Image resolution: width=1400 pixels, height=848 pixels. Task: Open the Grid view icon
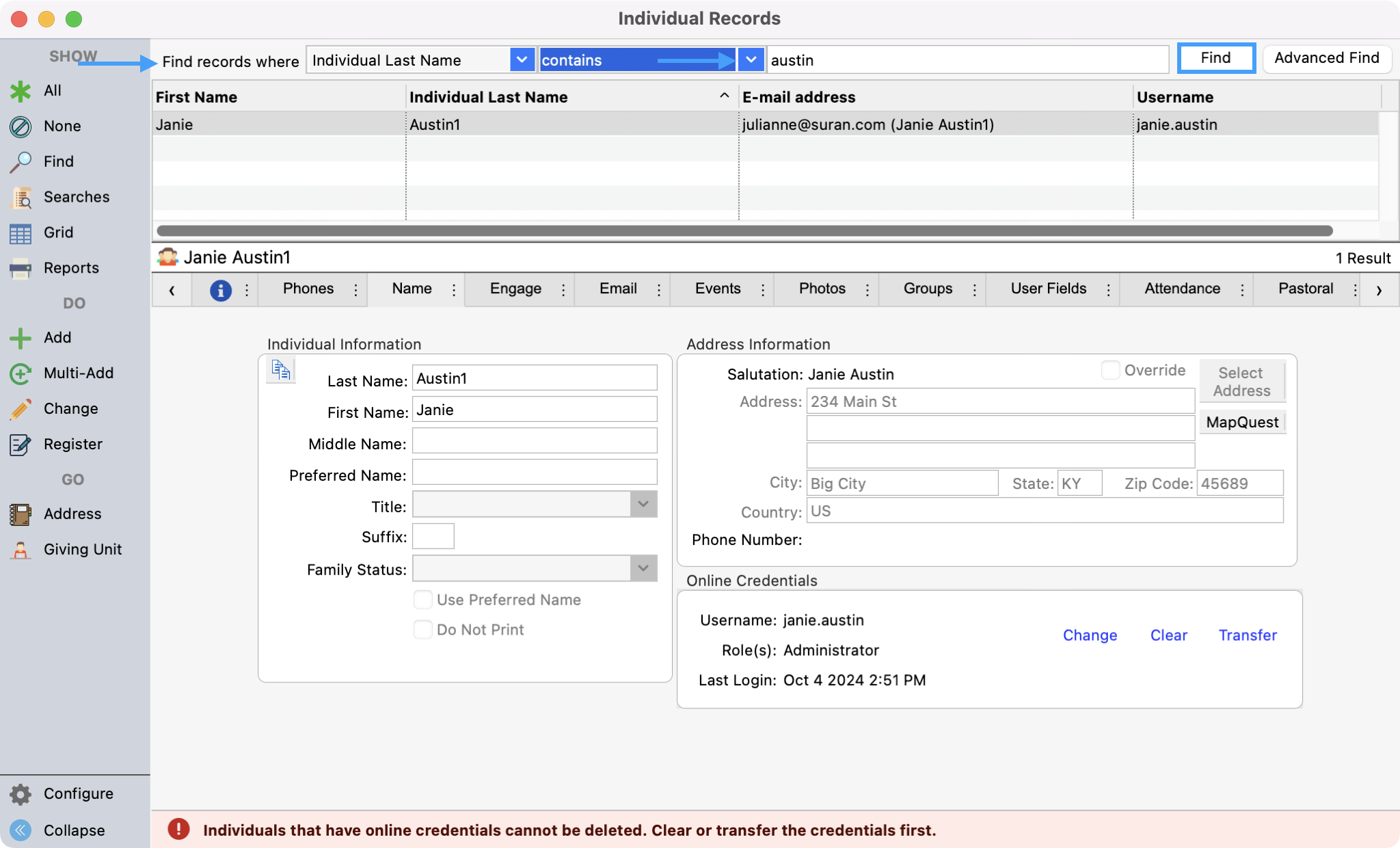coord(21,233)
